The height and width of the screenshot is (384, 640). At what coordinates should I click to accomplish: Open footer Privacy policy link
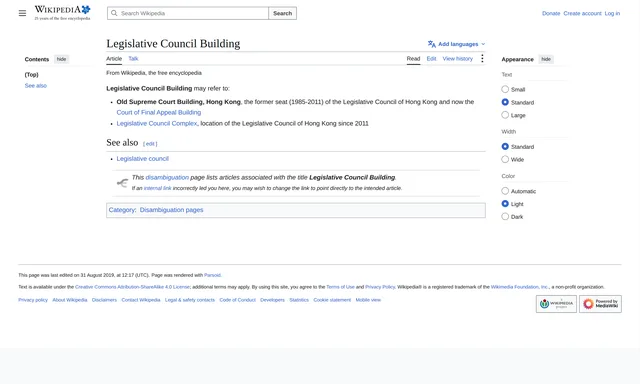point(33,300)
